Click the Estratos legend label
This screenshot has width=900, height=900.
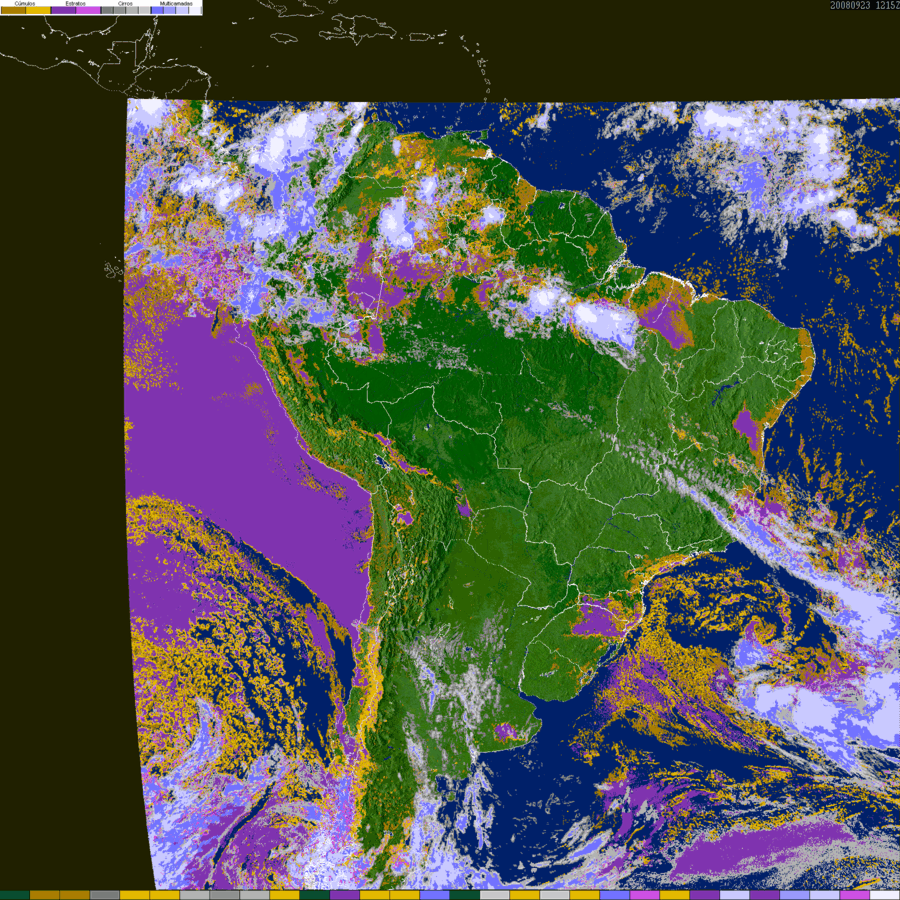76,3
